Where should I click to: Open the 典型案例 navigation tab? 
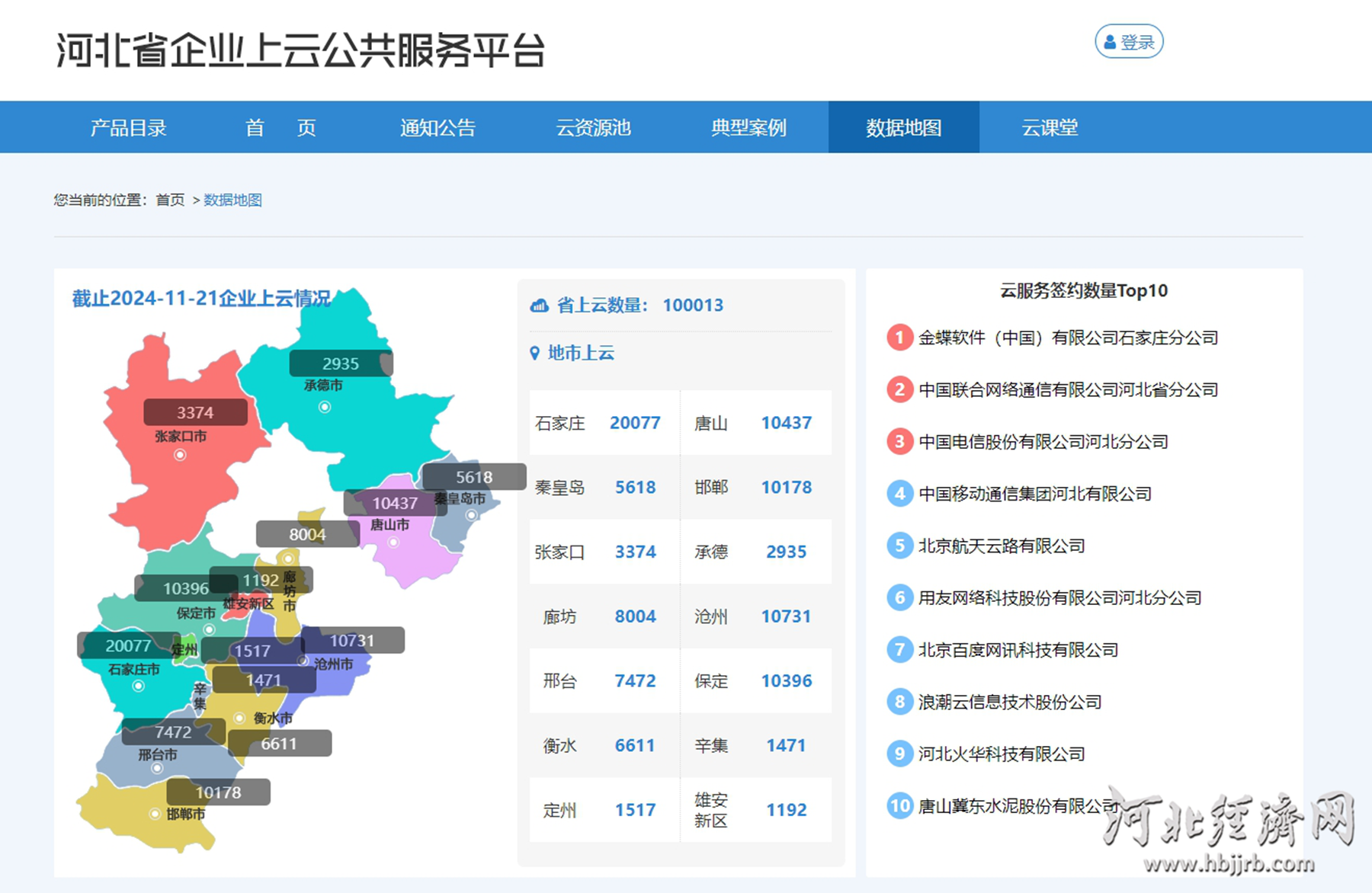coord(749,127)
